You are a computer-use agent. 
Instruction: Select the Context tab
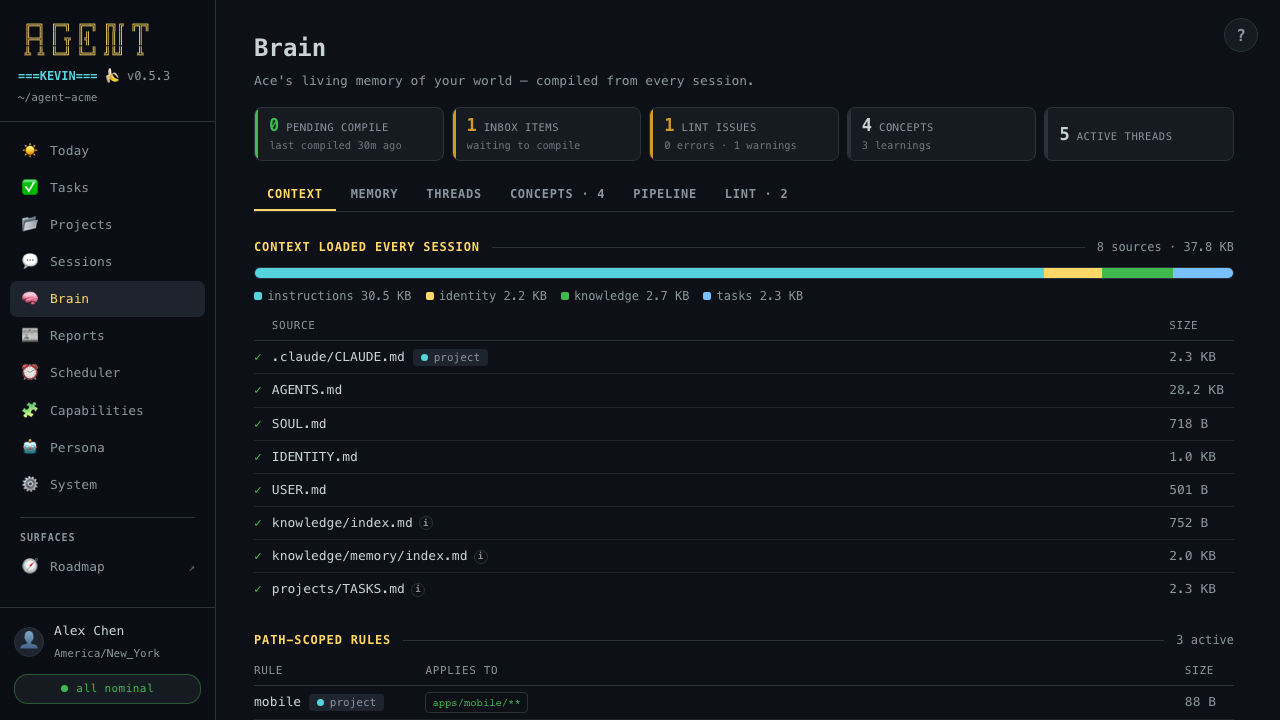295,194
